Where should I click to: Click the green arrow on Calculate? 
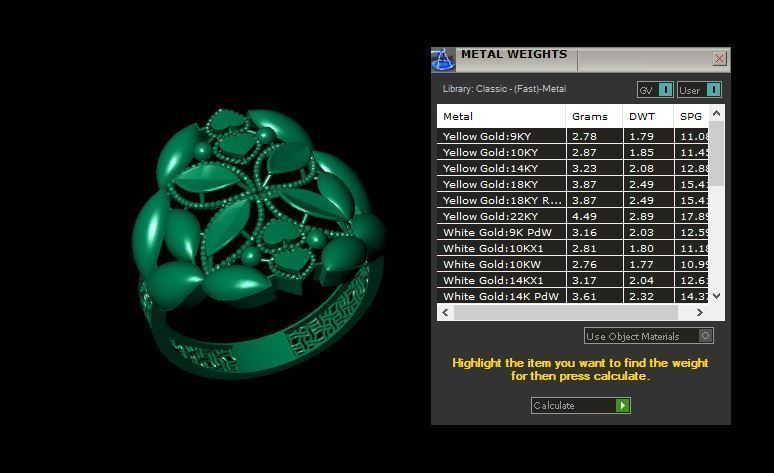click(622, 405)
